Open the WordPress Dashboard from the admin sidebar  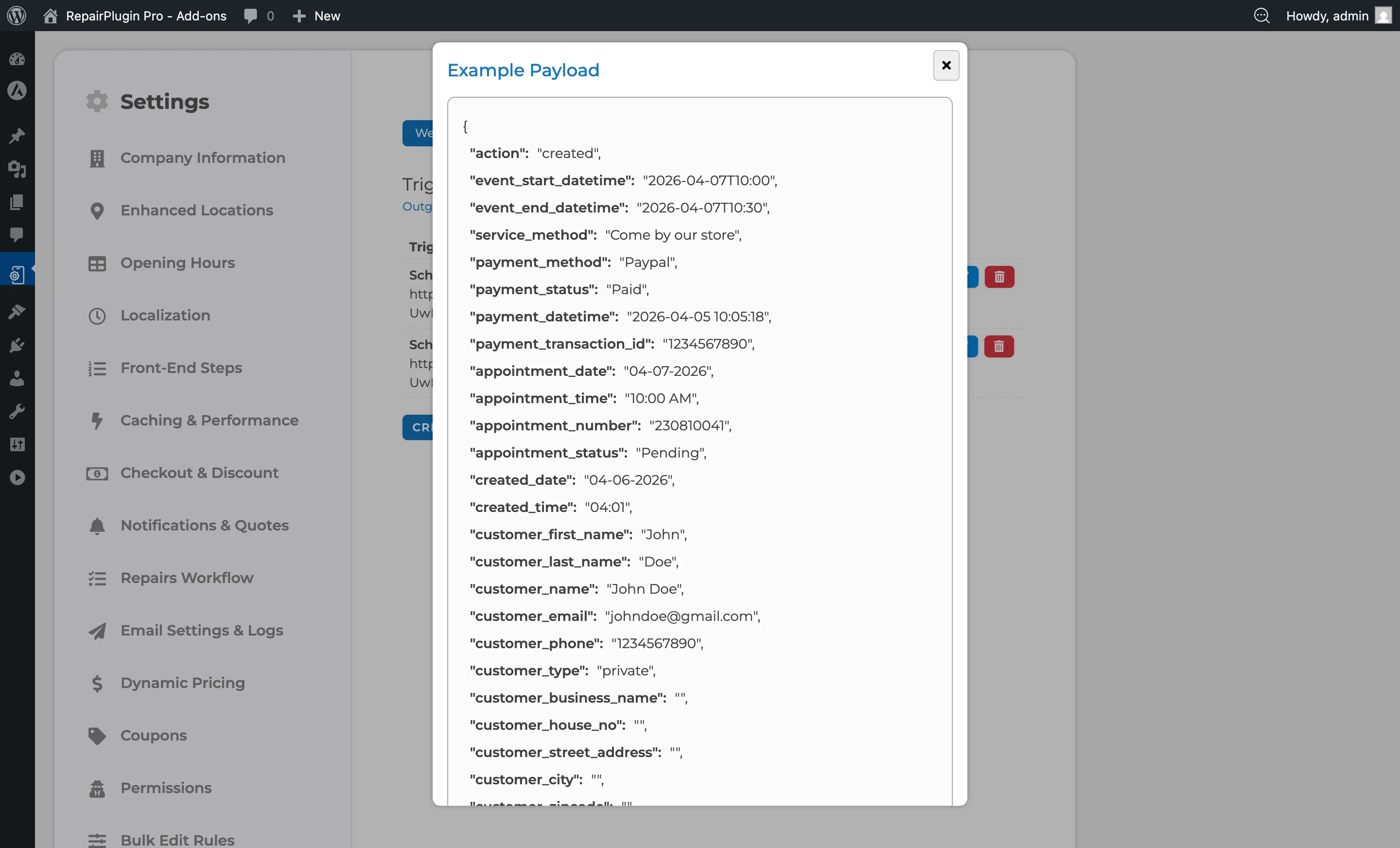click(17, 58)
